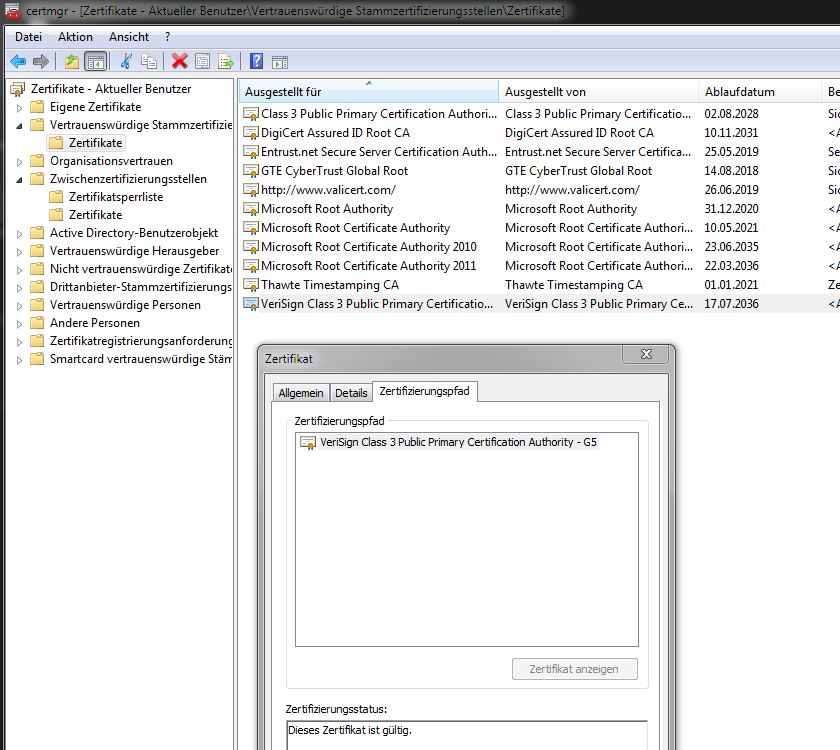Viewport: 840px width, 750px height.
Task: Expand Nicht vertrauenswürdige Zertifikate node
Action: point(19,270)
